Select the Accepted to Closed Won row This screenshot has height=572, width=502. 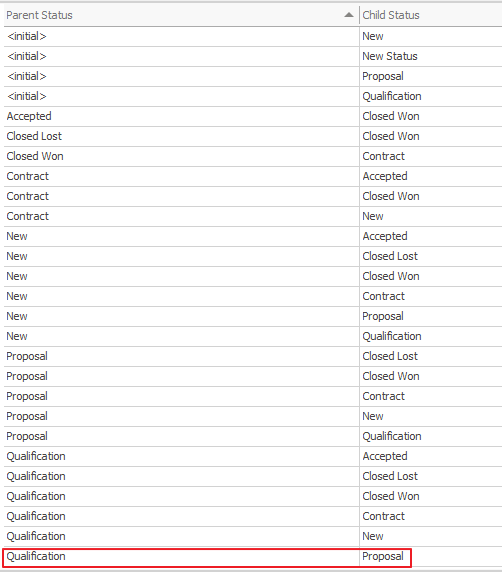click(x=253, y=117)
